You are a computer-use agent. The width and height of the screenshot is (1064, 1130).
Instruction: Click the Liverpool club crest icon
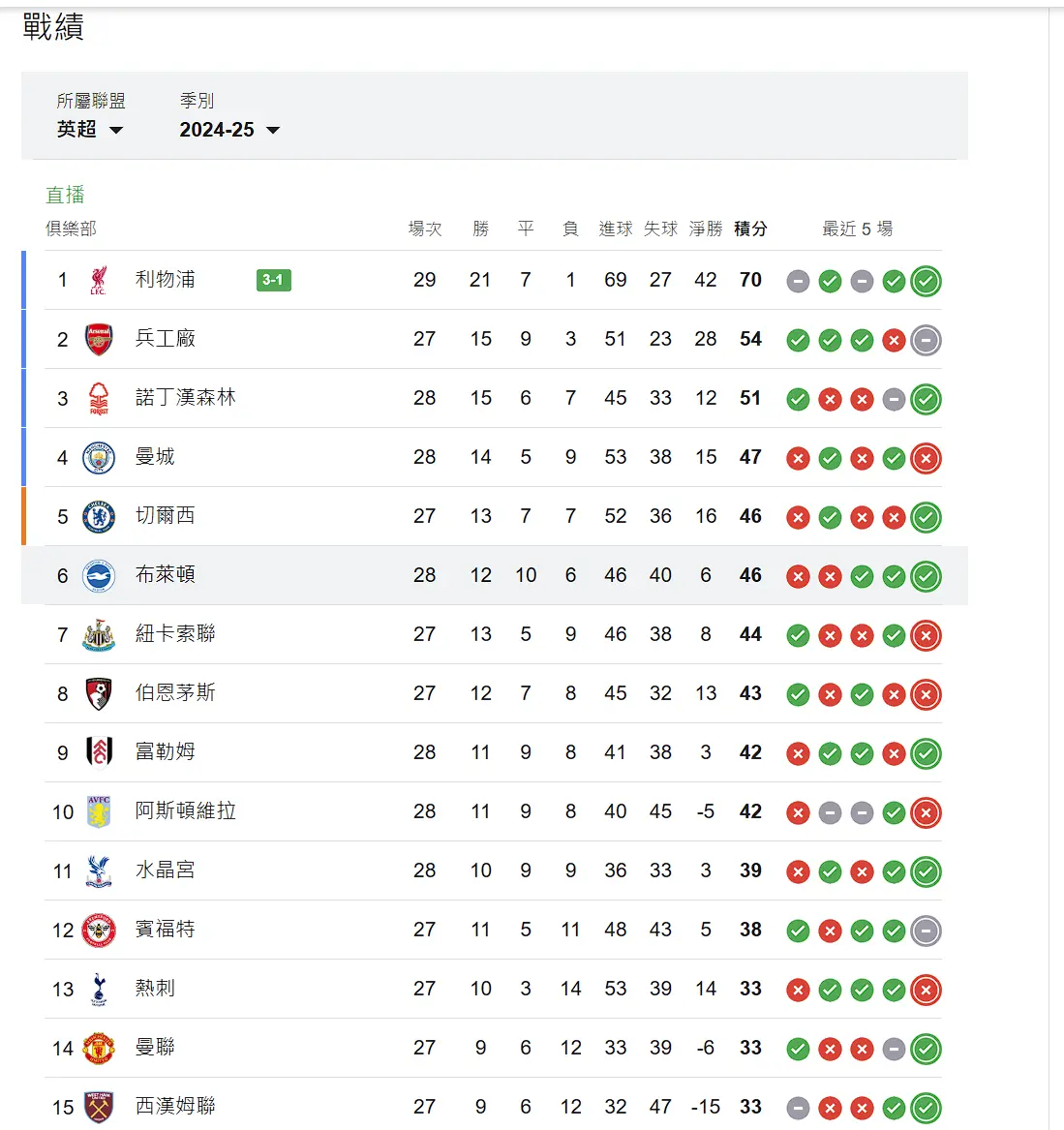pyautogui.click(x=99, y=281)
